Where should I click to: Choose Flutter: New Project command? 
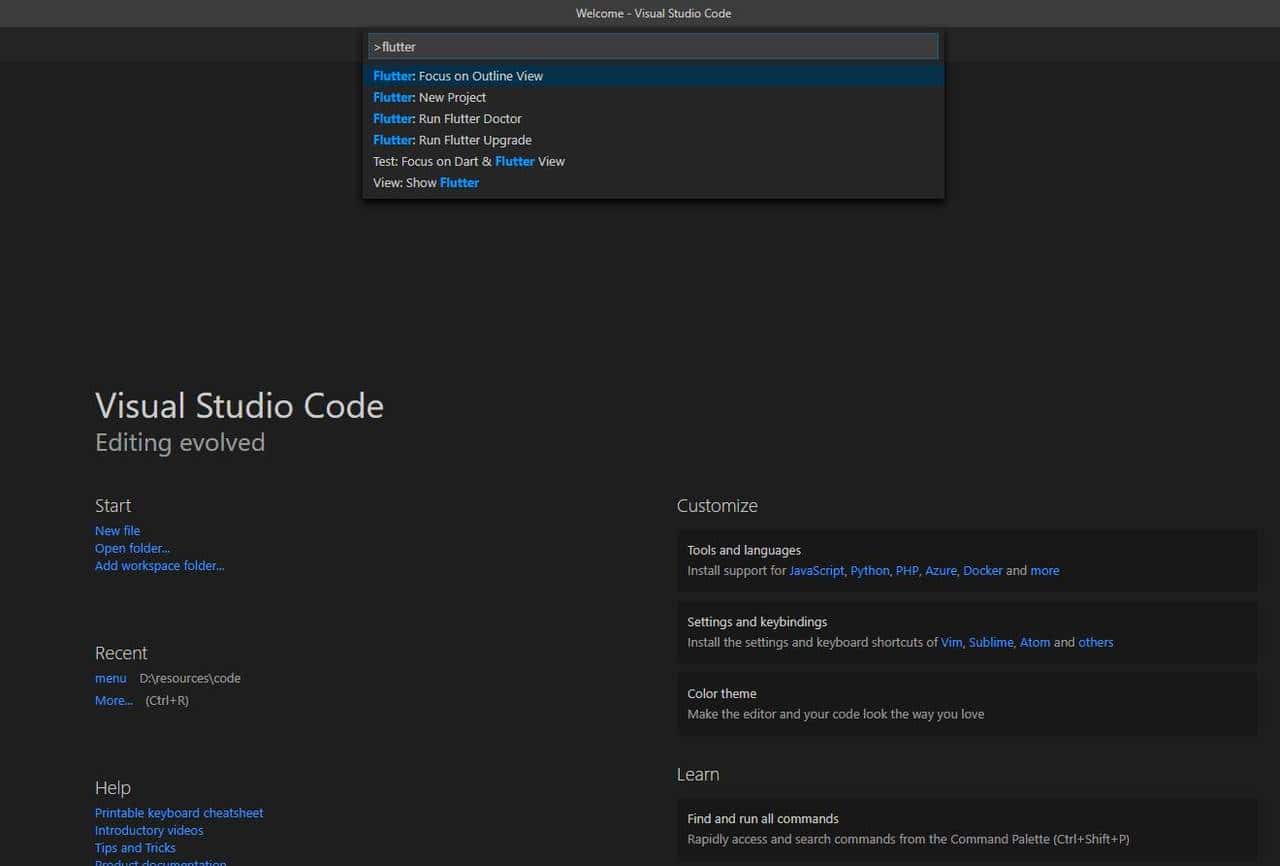(430, 97)
